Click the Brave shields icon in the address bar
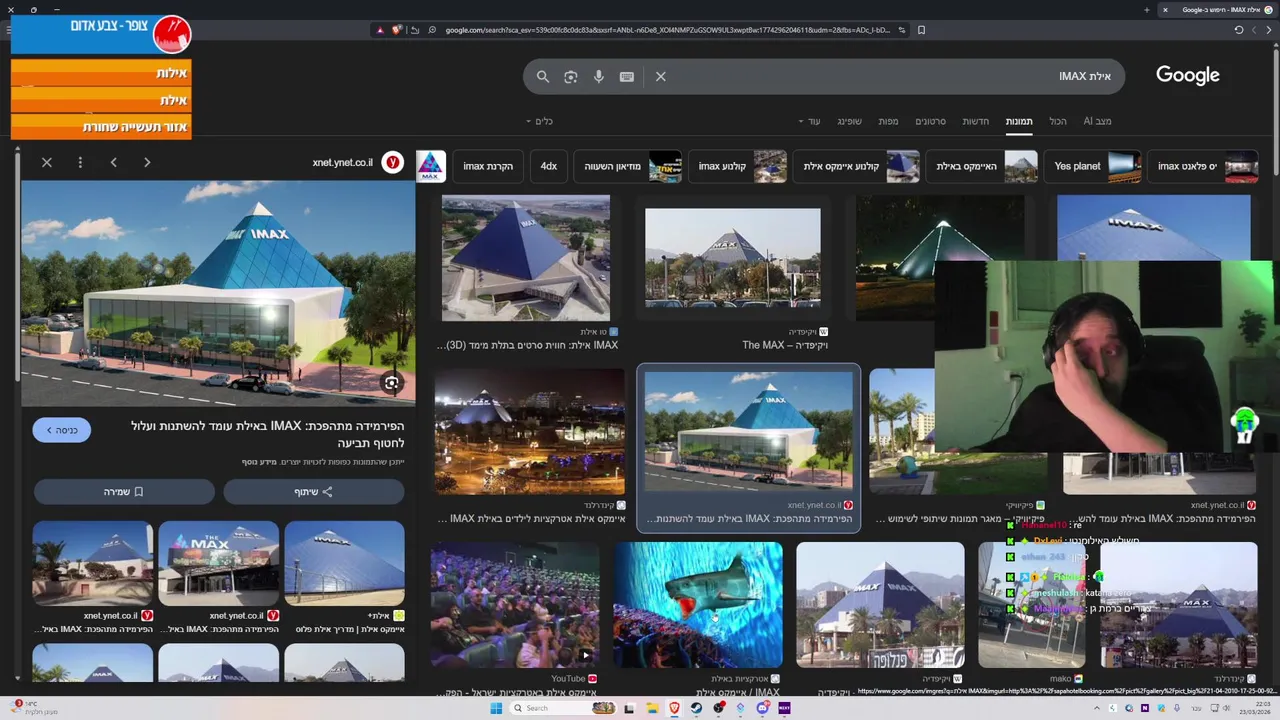Screen dimensions: 1280x720 (397, 30)
